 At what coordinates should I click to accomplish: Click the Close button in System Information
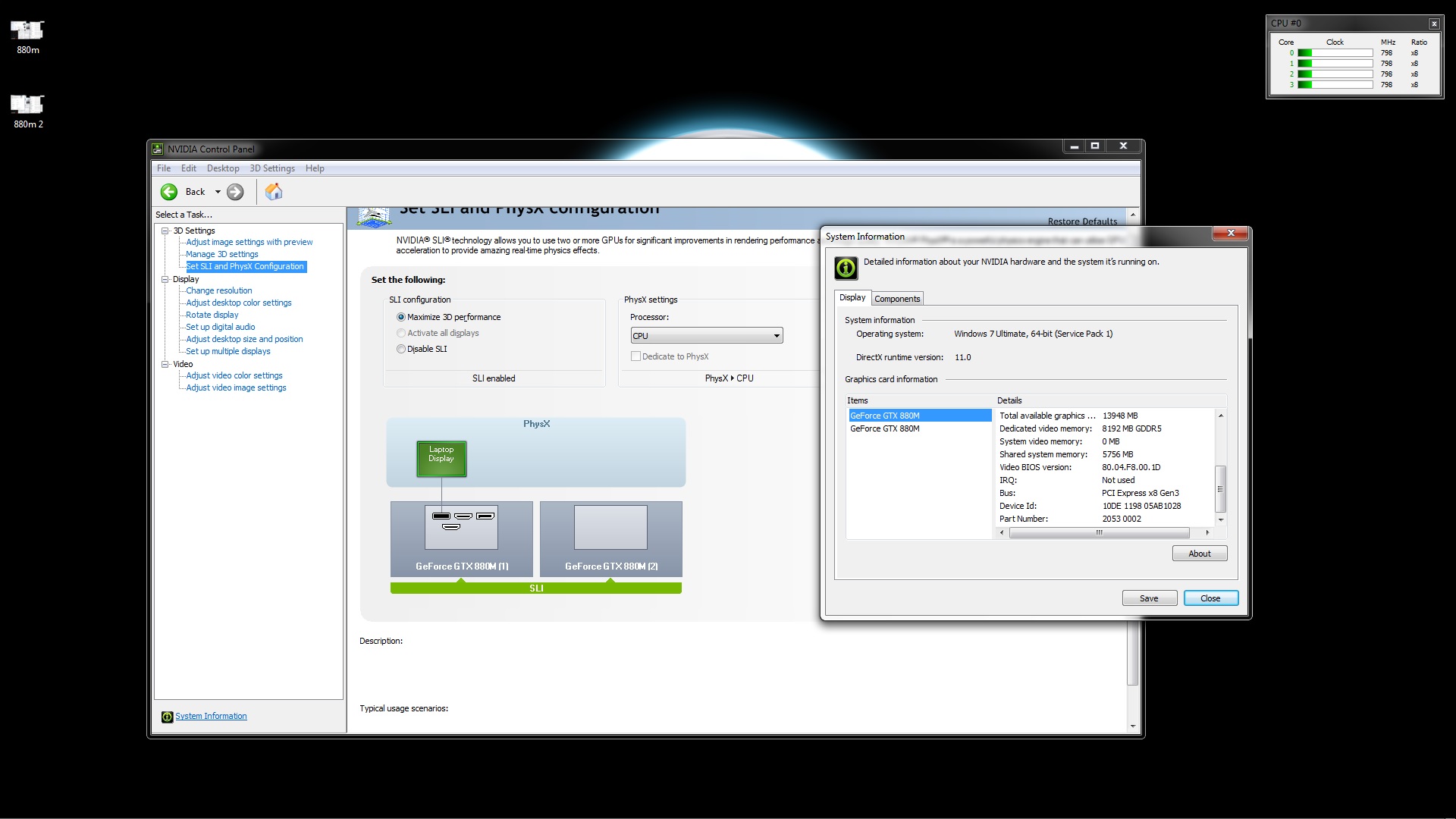pos(1211,598)
